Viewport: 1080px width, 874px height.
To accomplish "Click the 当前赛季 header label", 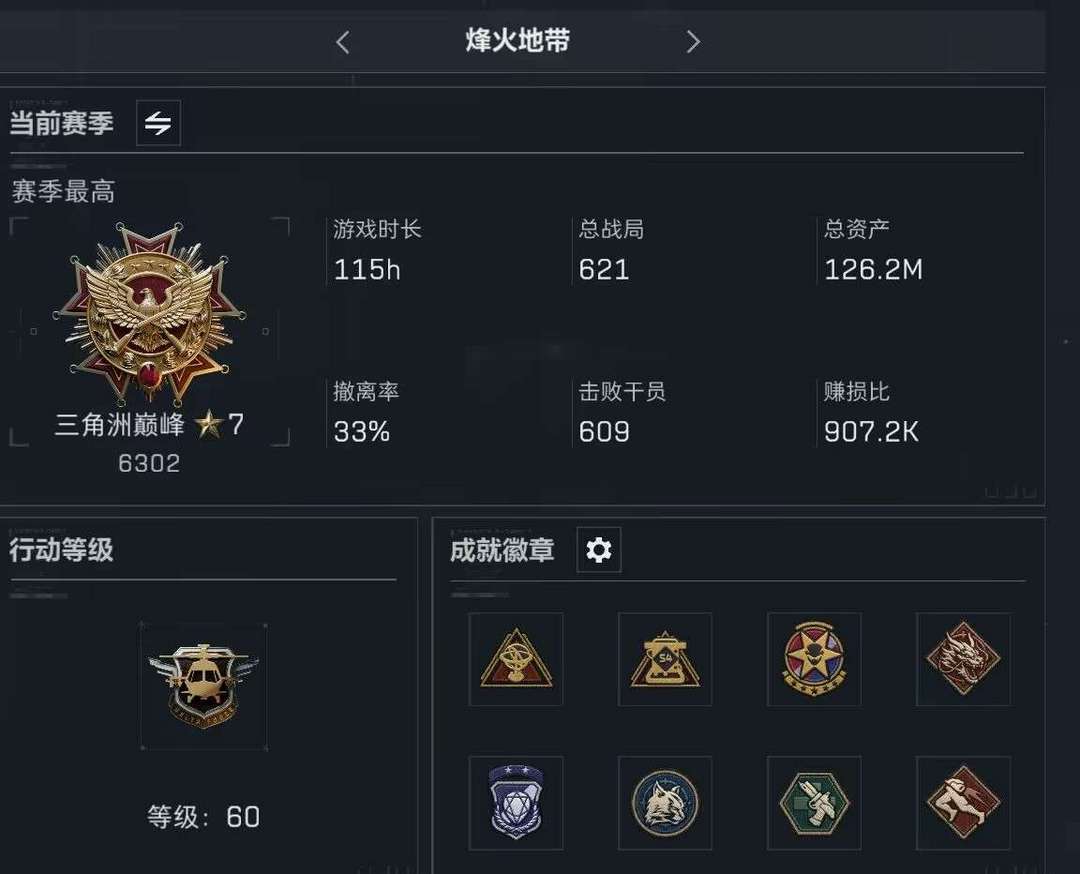I will point(61,123).
